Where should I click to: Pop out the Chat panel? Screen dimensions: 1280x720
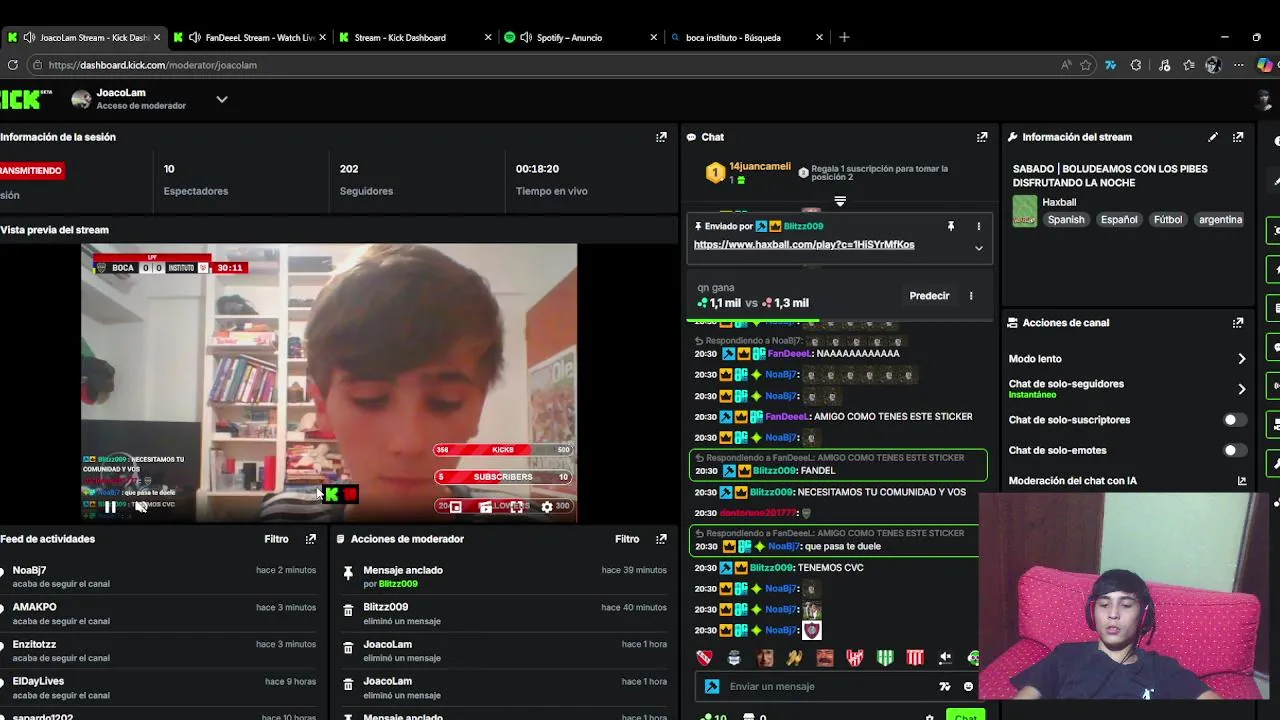tap(982, 137)
